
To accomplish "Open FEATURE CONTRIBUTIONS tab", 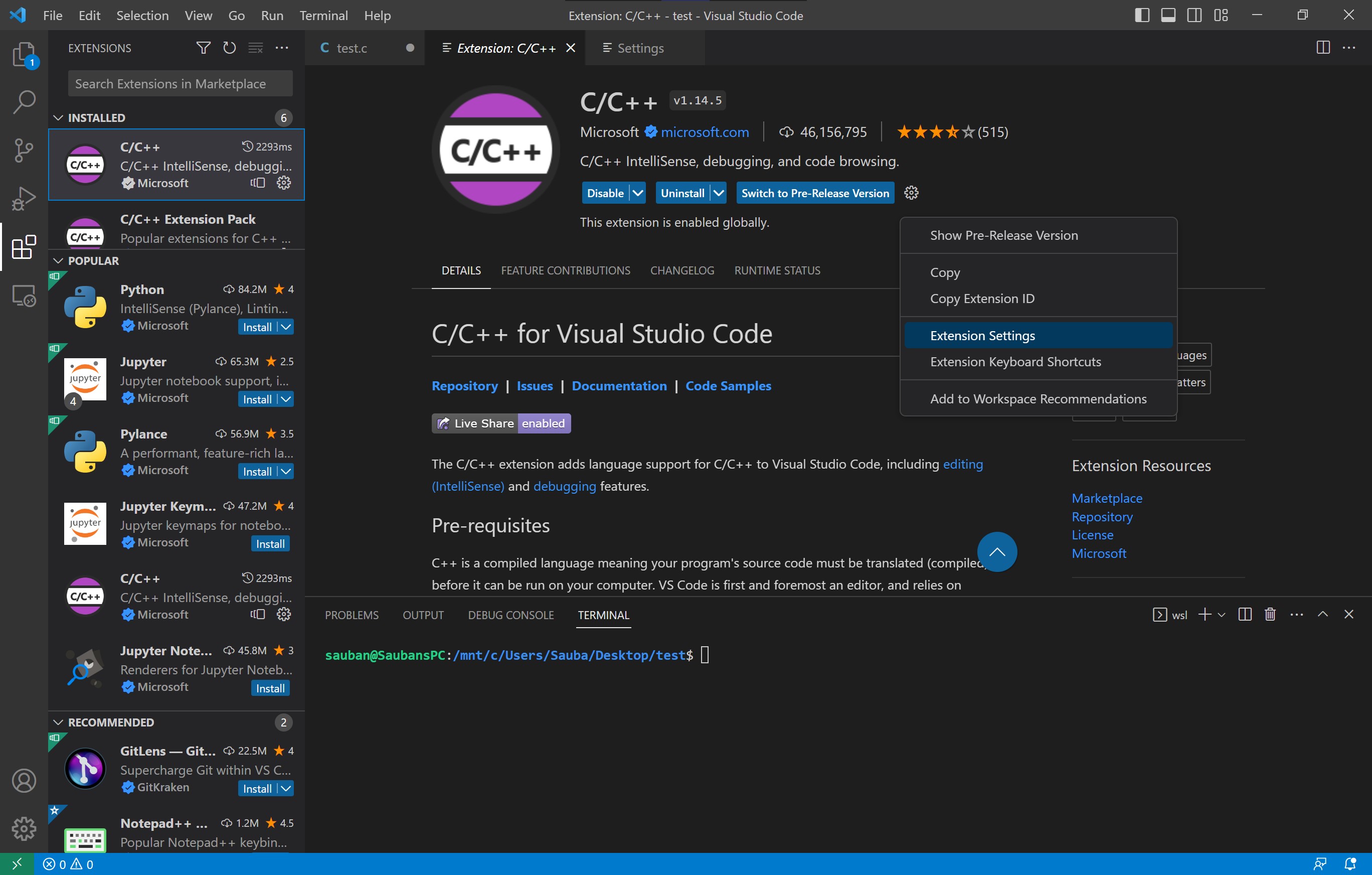I will click(565, 270).
